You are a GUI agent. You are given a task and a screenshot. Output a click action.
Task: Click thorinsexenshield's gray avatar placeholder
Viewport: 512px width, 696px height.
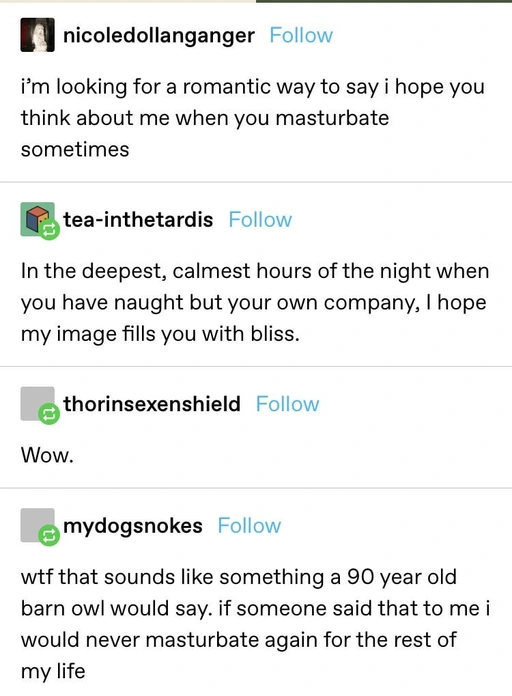(x=37, y=403)
